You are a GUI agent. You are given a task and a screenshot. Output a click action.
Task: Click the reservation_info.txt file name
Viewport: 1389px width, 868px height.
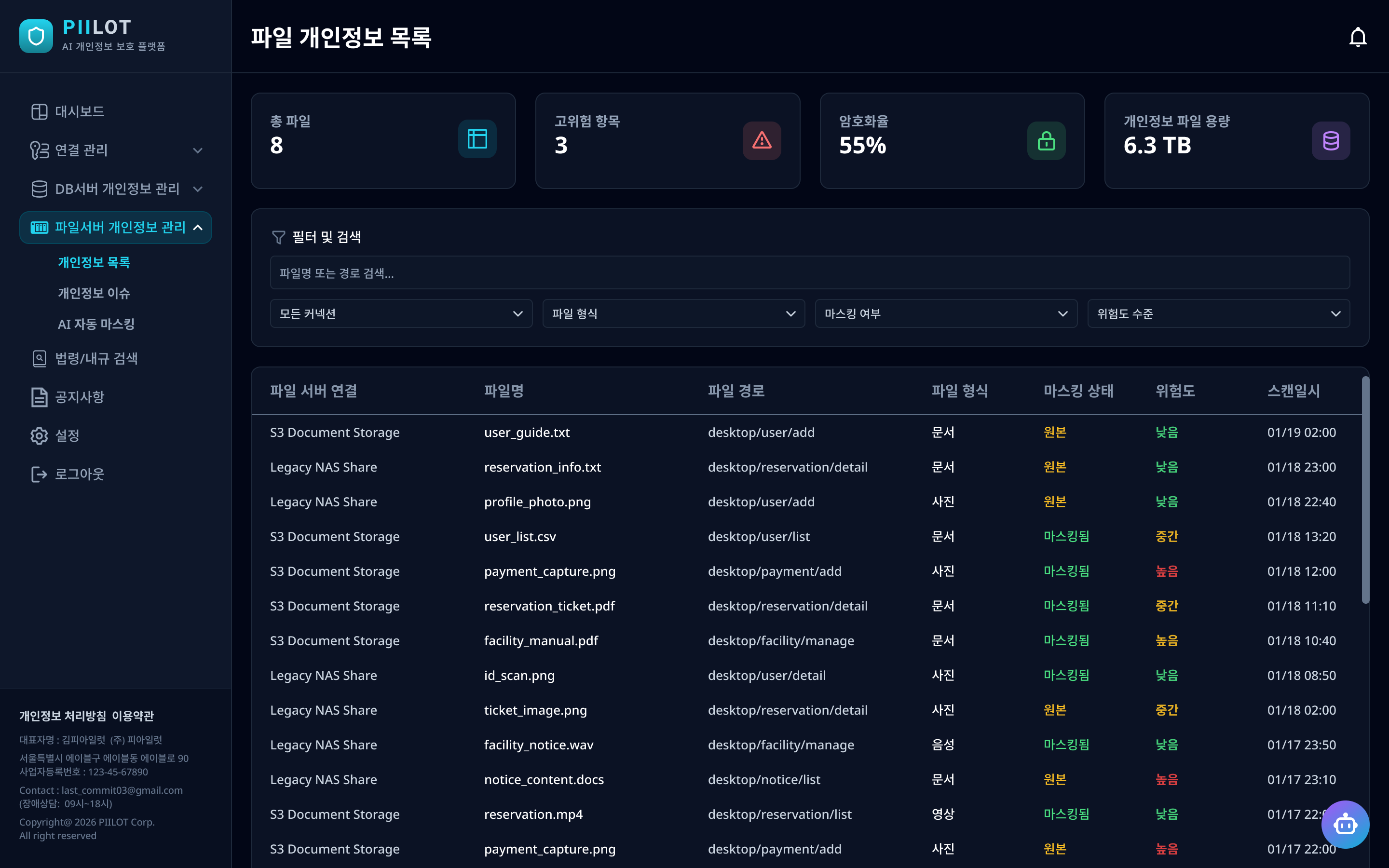pyautogui.click(x=543, y=467)
